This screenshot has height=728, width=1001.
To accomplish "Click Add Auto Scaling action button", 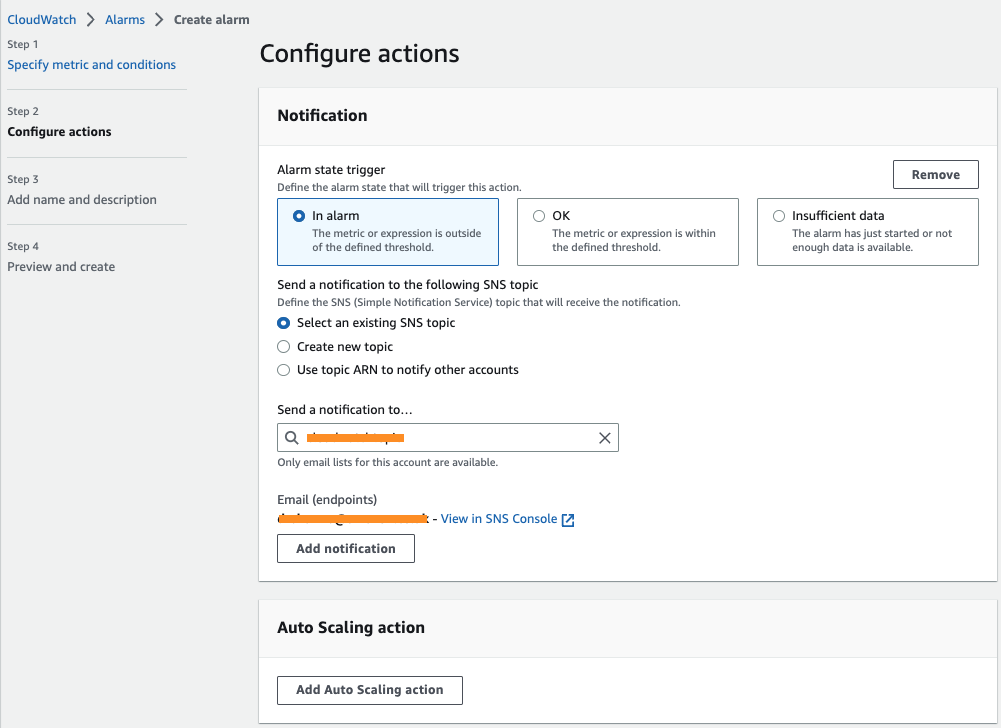I will 369,690.
